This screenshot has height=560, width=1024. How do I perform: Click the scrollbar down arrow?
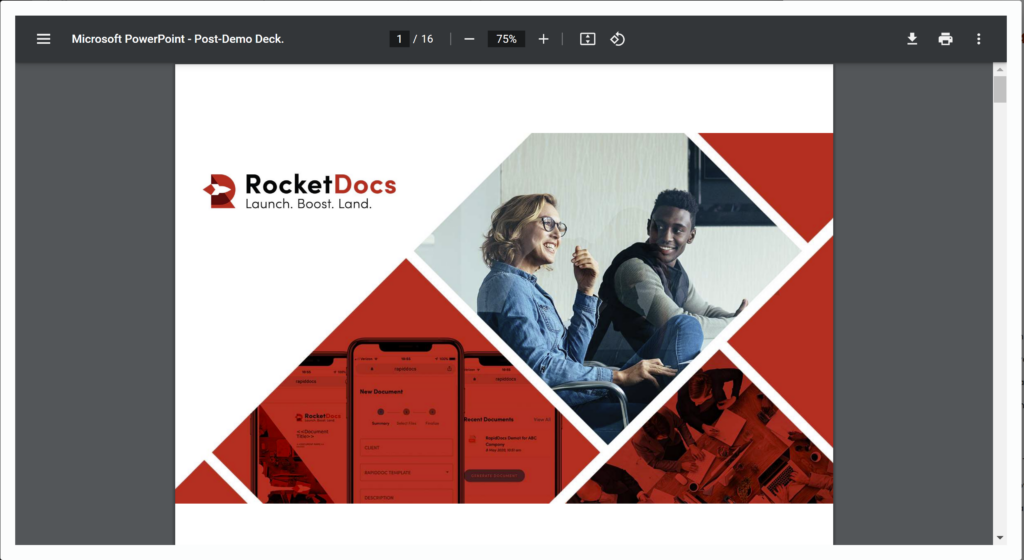[1000, 538]
